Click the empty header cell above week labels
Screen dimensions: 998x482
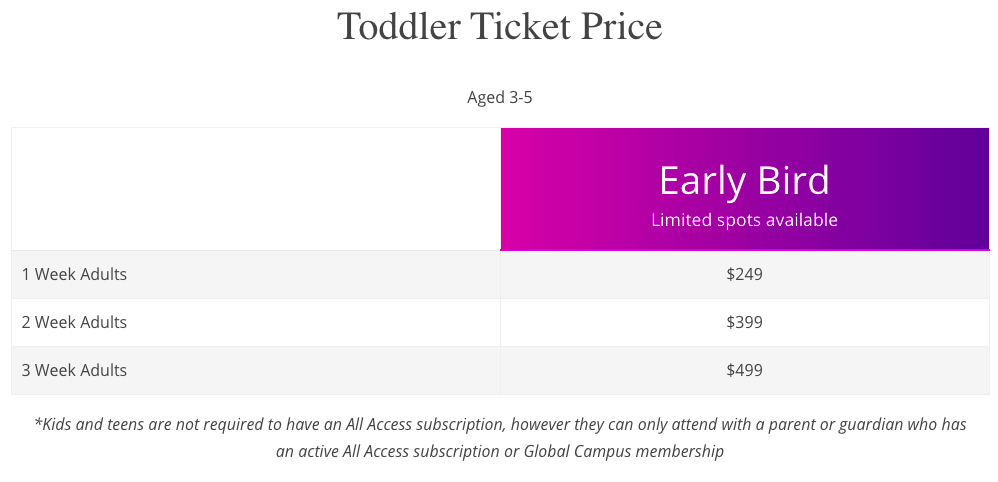pyautogui.click(x=255, y=189)
